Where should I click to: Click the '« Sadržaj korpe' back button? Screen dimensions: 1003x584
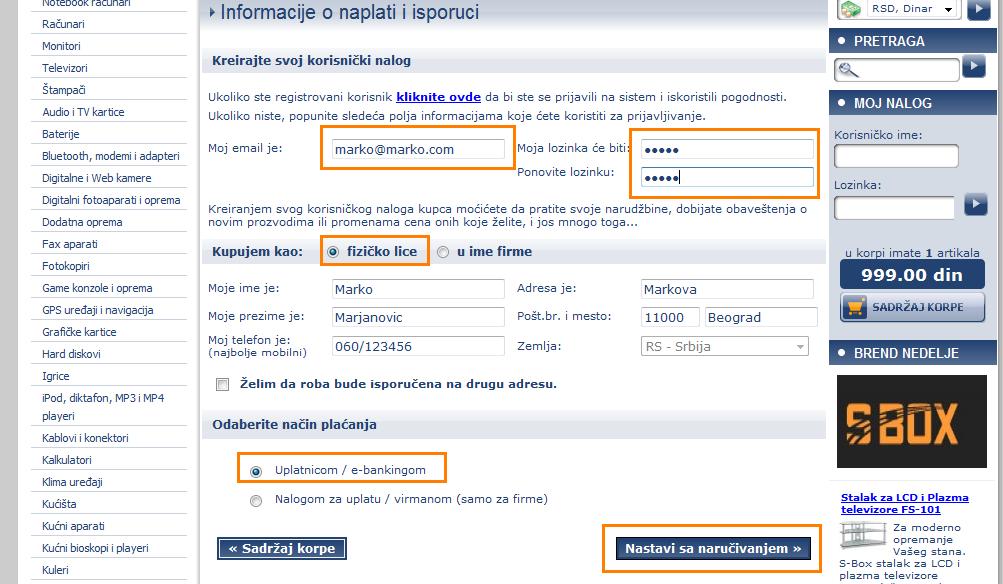point(281,549)
